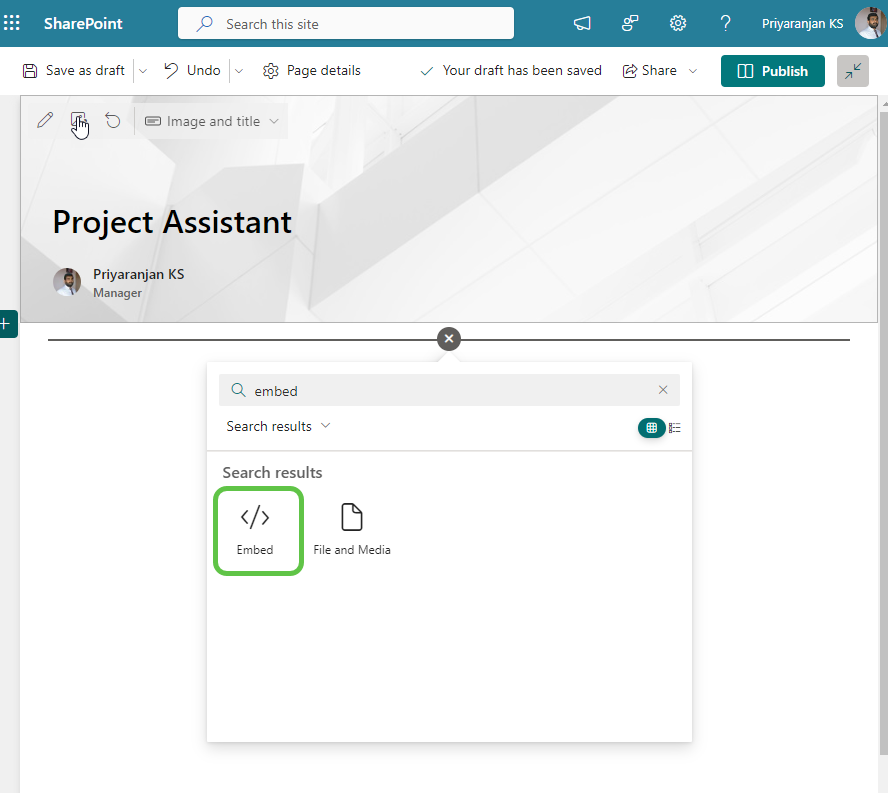
Task: Keep grid view toggle selected for results
Action: click(x=651, y=427)
